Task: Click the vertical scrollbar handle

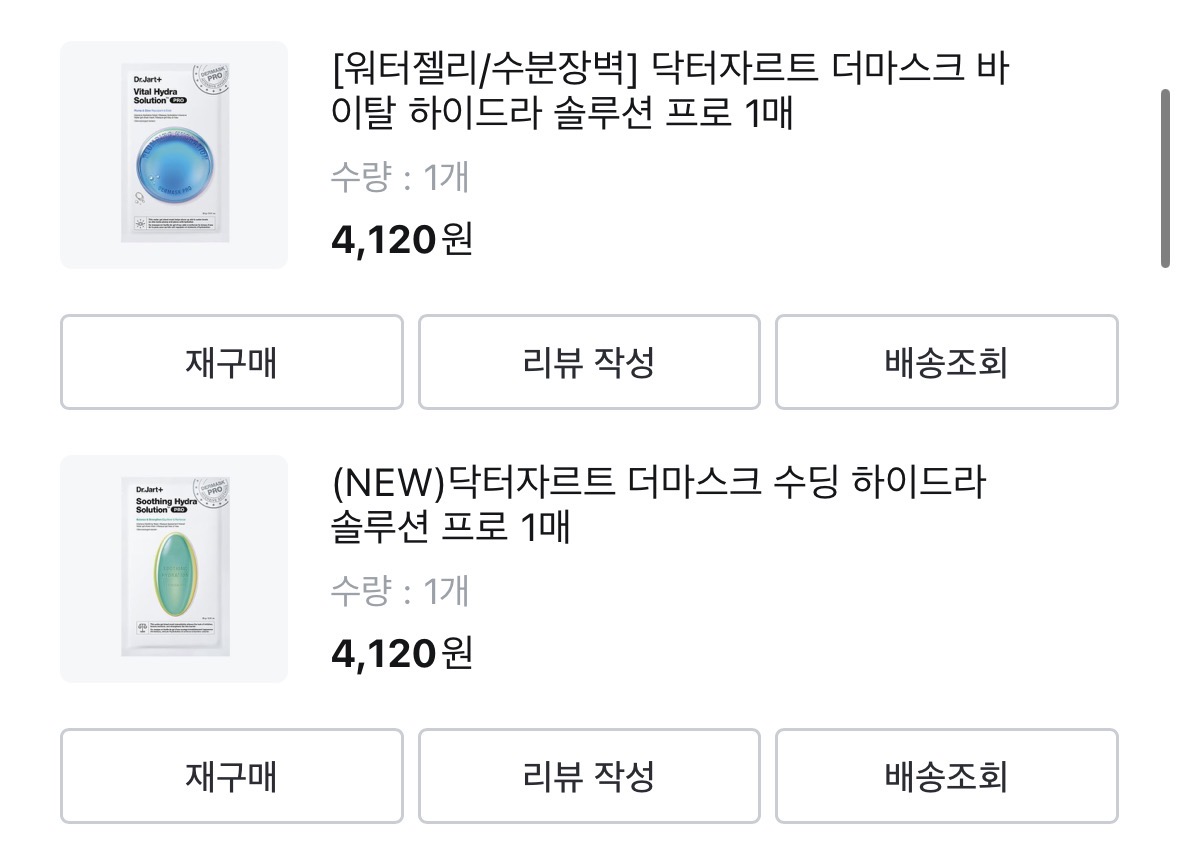Action: [x=1165, y=178]
